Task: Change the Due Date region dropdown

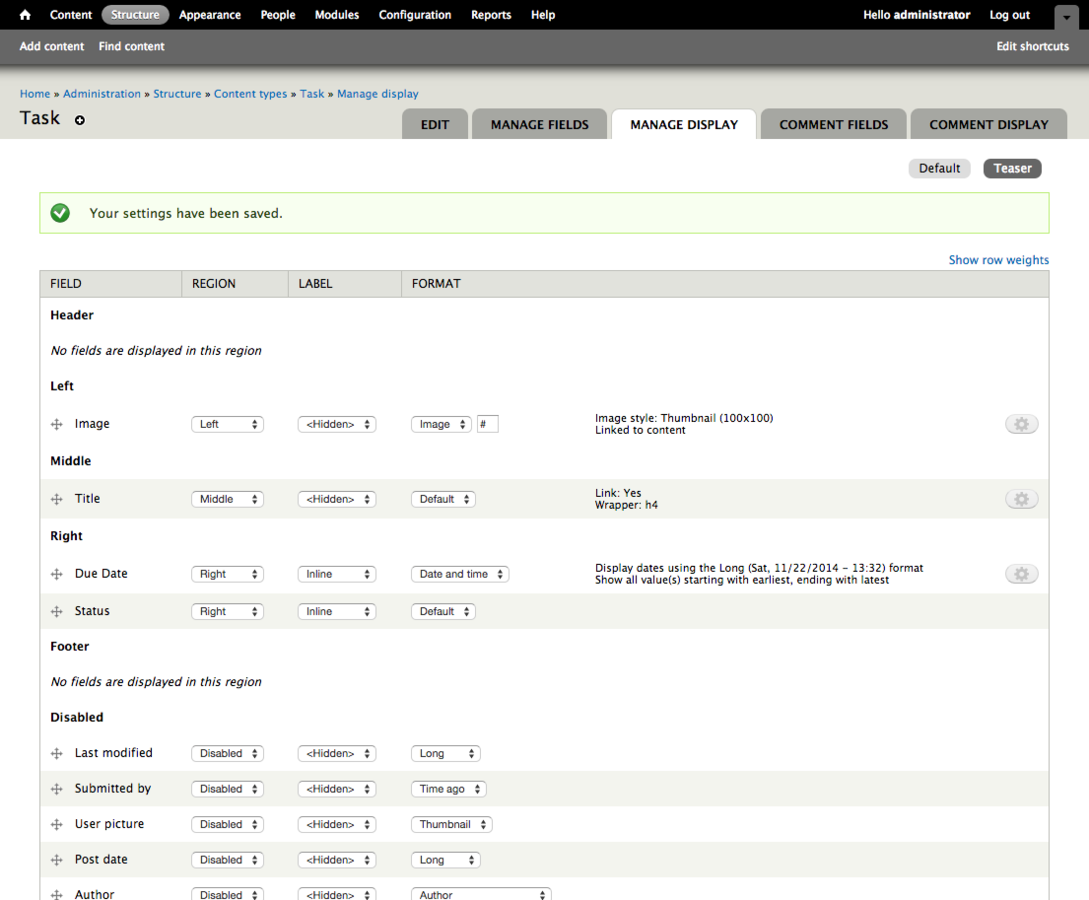Action: (227, 574)
